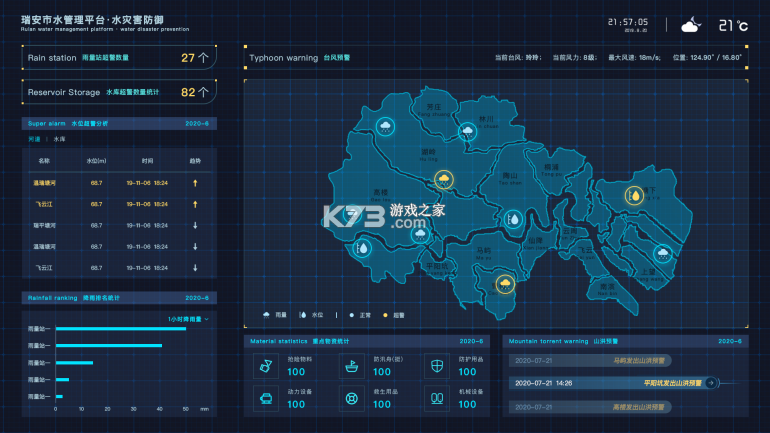Open the 马屿发出山洪预警 warning entry

tap(590, 361)
